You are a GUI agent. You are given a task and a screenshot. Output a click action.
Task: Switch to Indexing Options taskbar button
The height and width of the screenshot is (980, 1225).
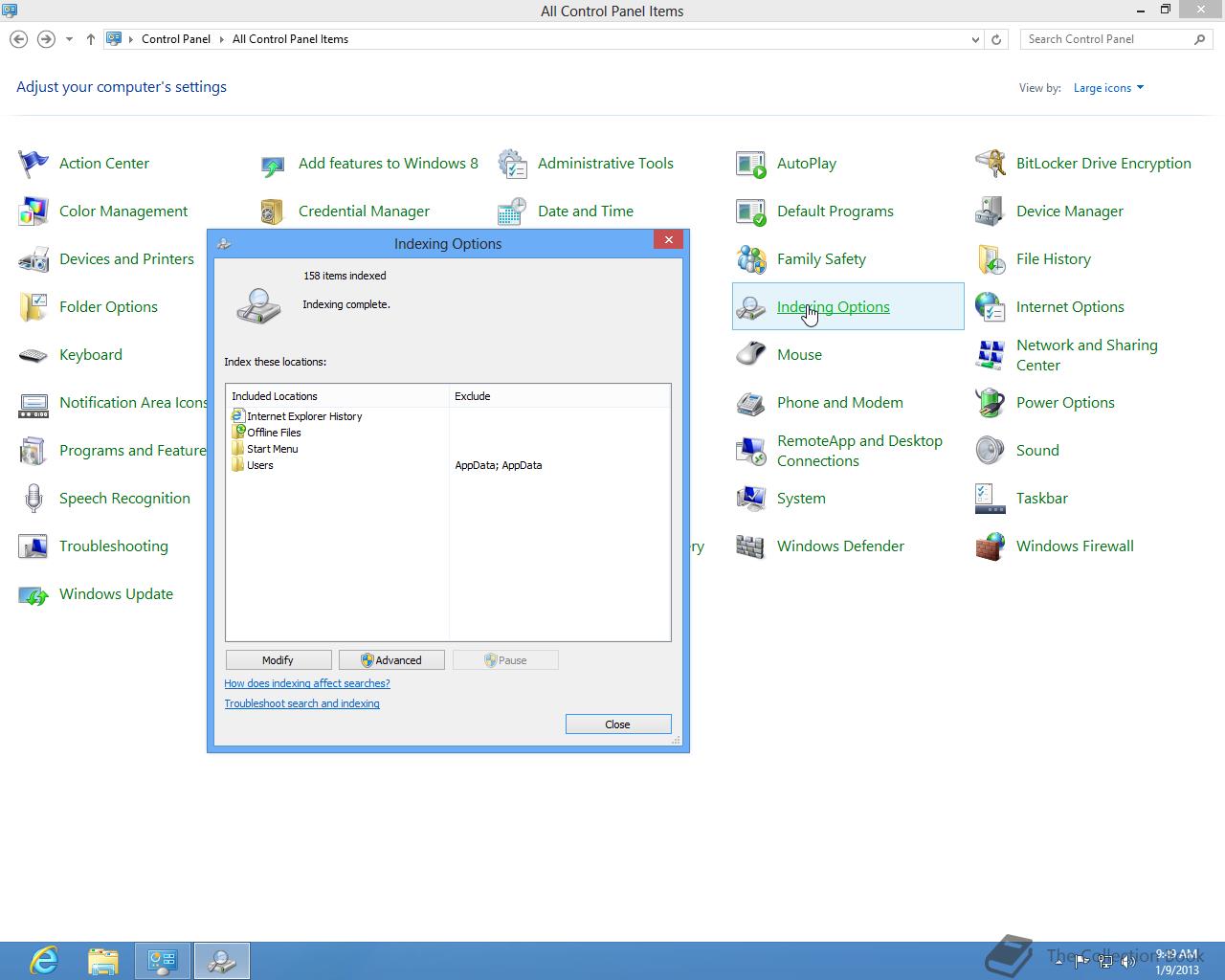pyautogui.click(x=222, y=961)
